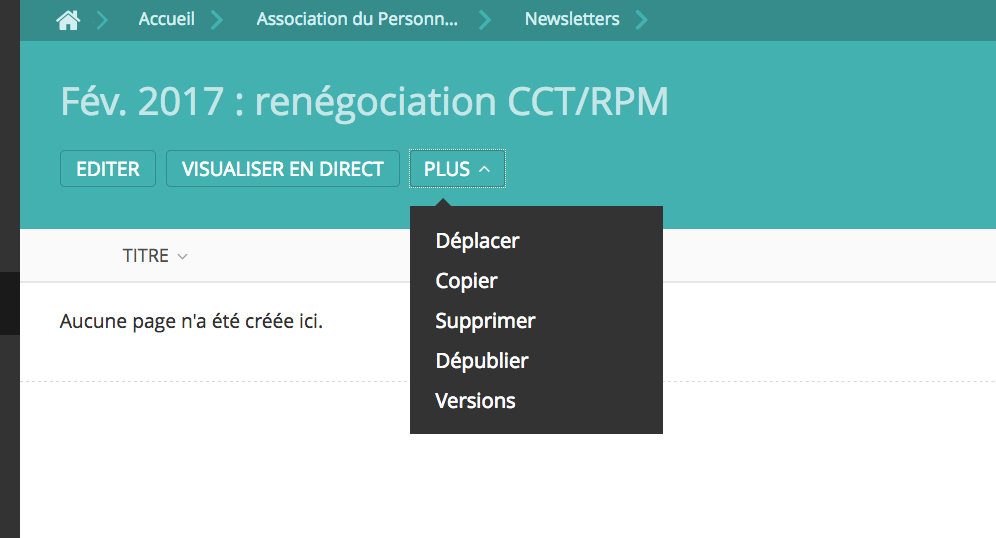Open the Association du Personn... breadcrumb
Viewport: 996px width, 538px height.
(x=357, y=19)
